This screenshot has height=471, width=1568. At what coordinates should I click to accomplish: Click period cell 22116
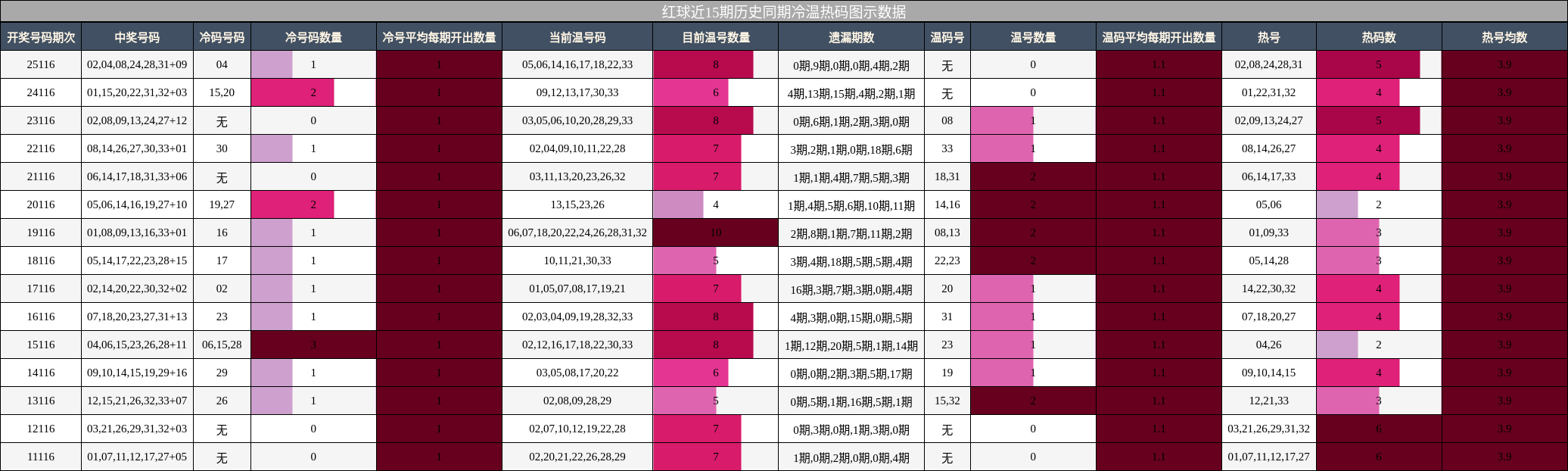pyautogui.click(x=41, y=148)
